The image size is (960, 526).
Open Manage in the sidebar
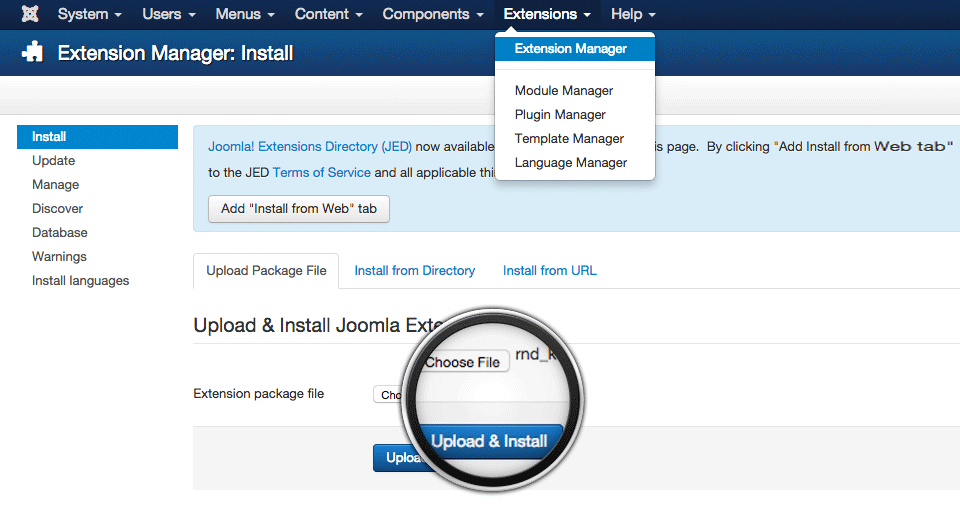tap(55, 184)
